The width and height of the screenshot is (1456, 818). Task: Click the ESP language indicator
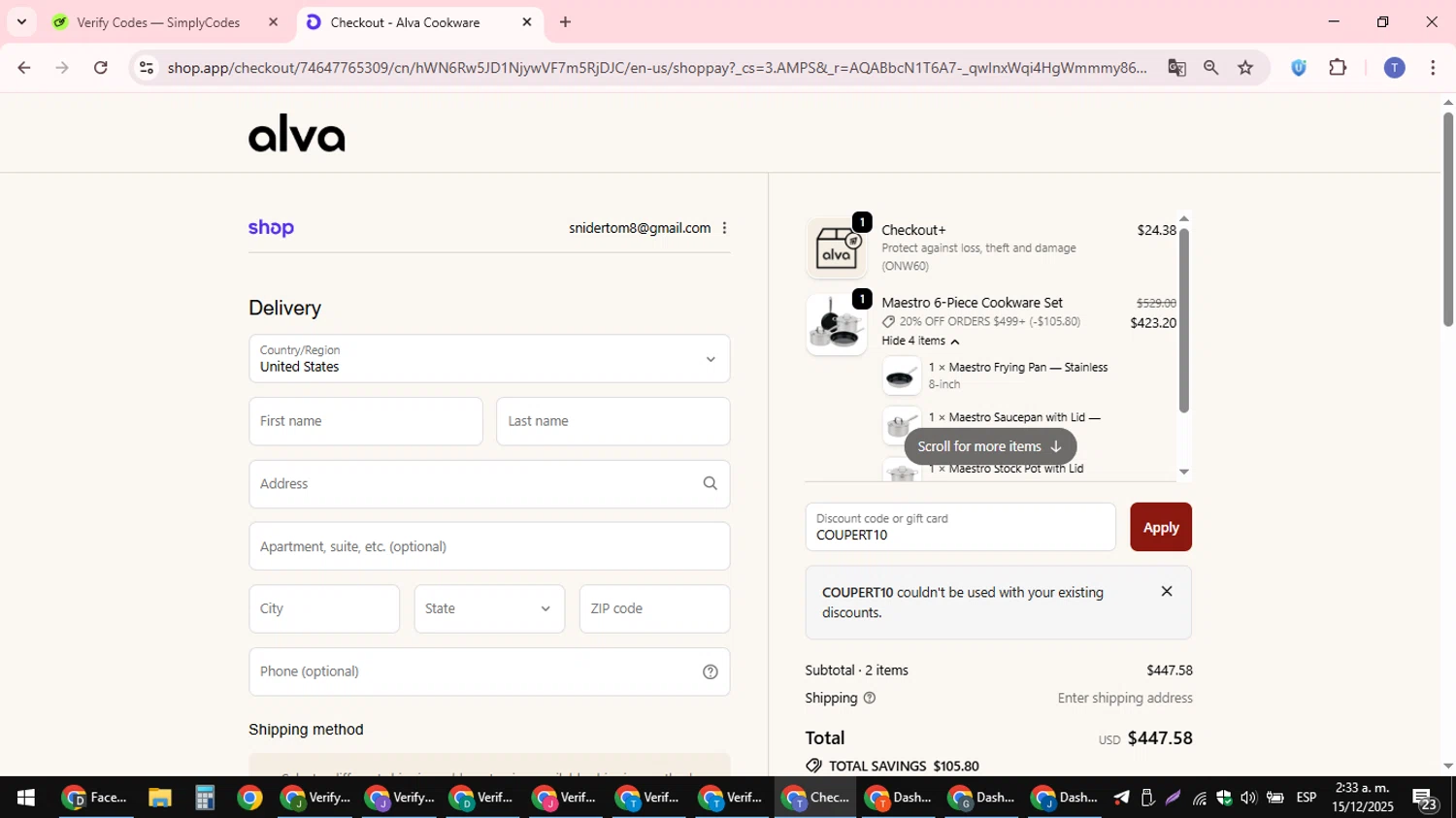(x=1307, y=798)
